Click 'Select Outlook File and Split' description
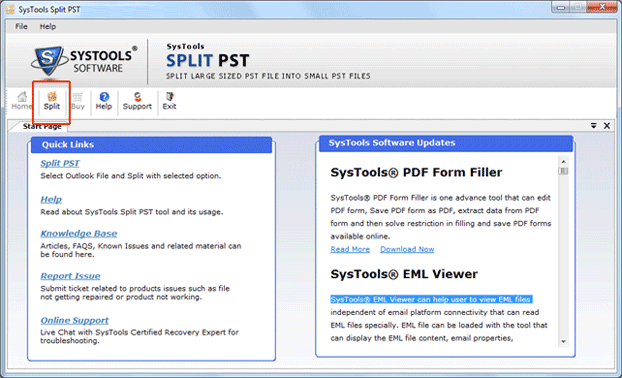The image size is (622, 378). pyautogui.click(x=131, y=176)
